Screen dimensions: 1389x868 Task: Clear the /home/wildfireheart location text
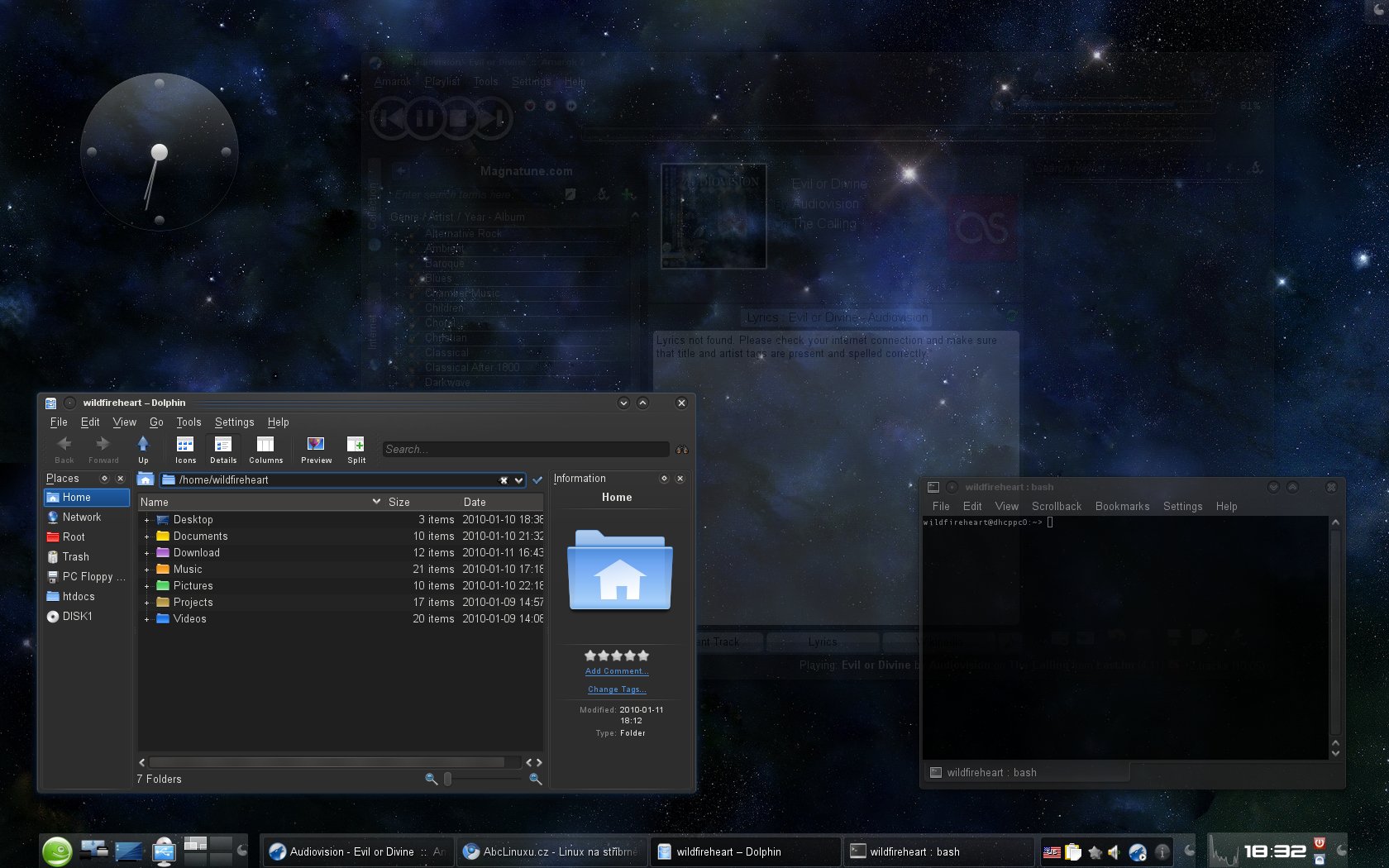(504, 480)
